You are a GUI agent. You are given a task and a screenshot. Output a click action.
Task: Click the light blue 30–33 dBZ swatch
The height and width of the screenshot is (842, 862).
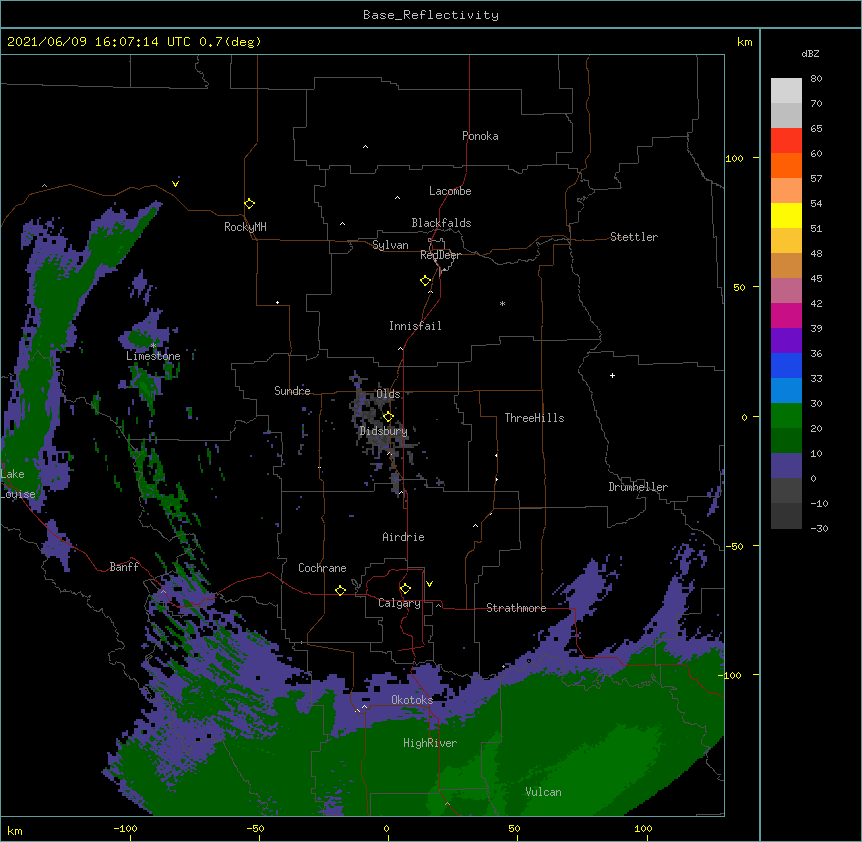(x=786, y=391)
